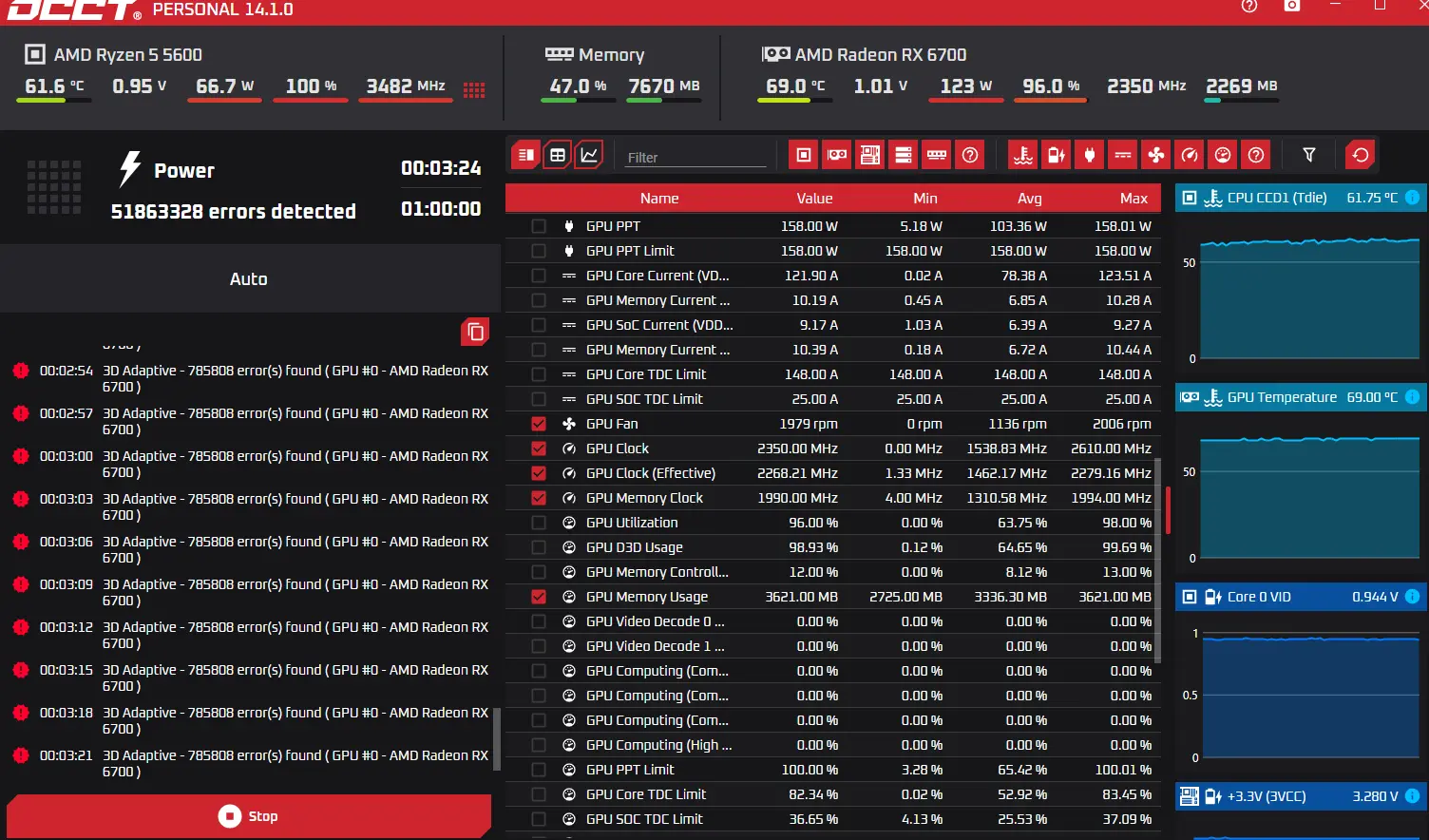The image size is (1429, 840).
Task: Toggle the CPU sensors filter icon
Action: point(804,155)
